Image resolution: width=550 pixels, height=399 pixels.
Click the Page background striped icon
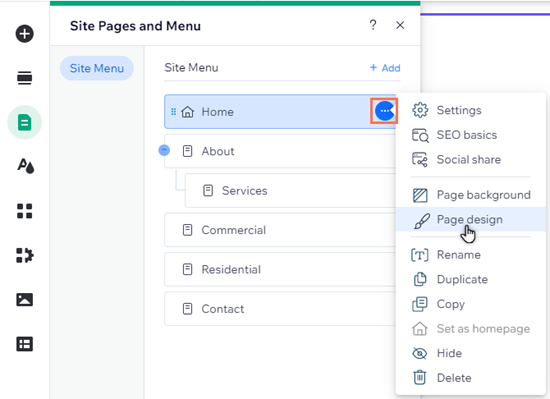(420, 195)
